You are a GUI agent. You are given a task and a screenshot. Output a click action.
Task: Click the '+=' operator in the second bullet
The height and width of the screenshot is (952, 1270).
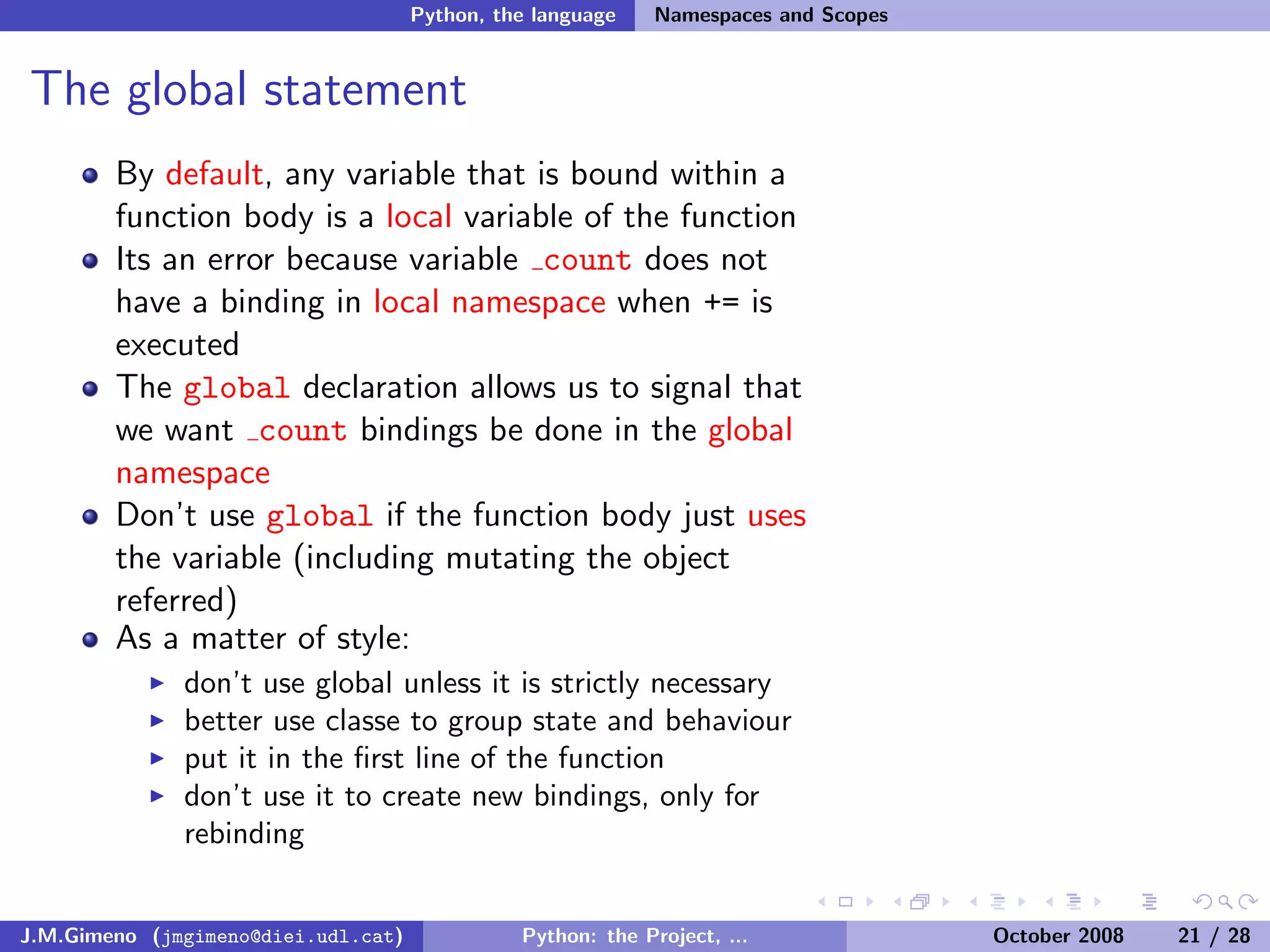tap(721, 303)
